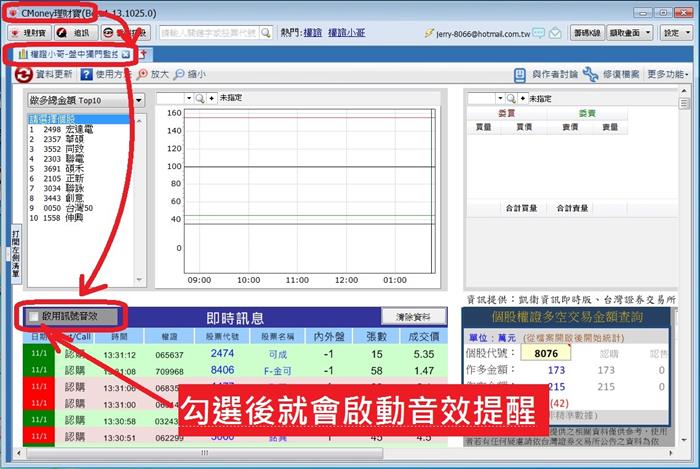Click the vertical scrollbar down arrow at right edge
The width and height of the screenshot is (700, 469).
coord(684,440)
